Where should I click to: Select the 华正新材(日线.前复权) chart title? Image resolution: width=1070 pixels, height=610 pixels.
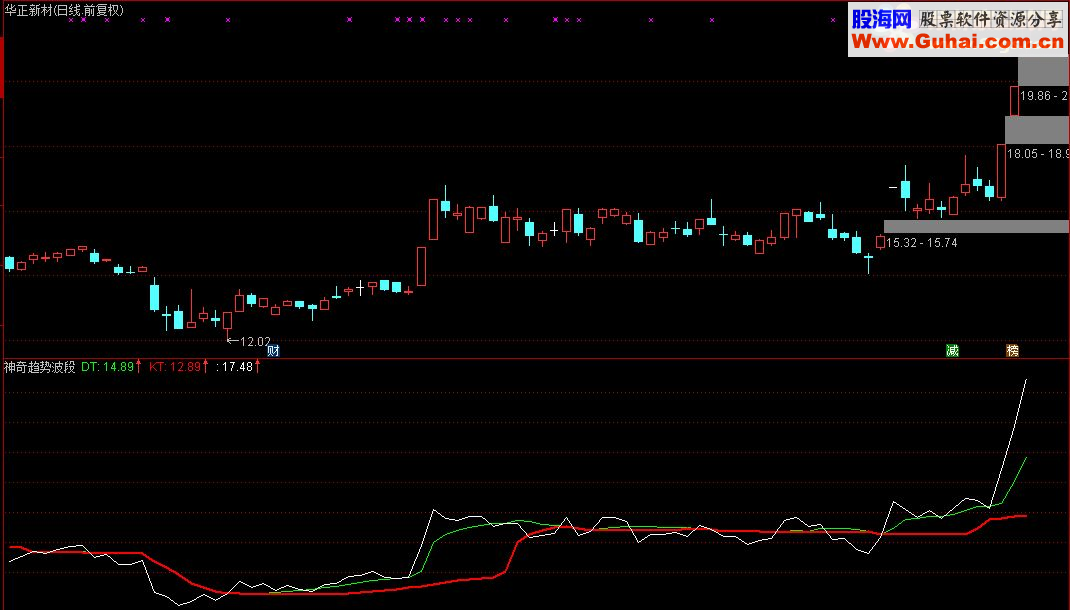coord(64,10)
